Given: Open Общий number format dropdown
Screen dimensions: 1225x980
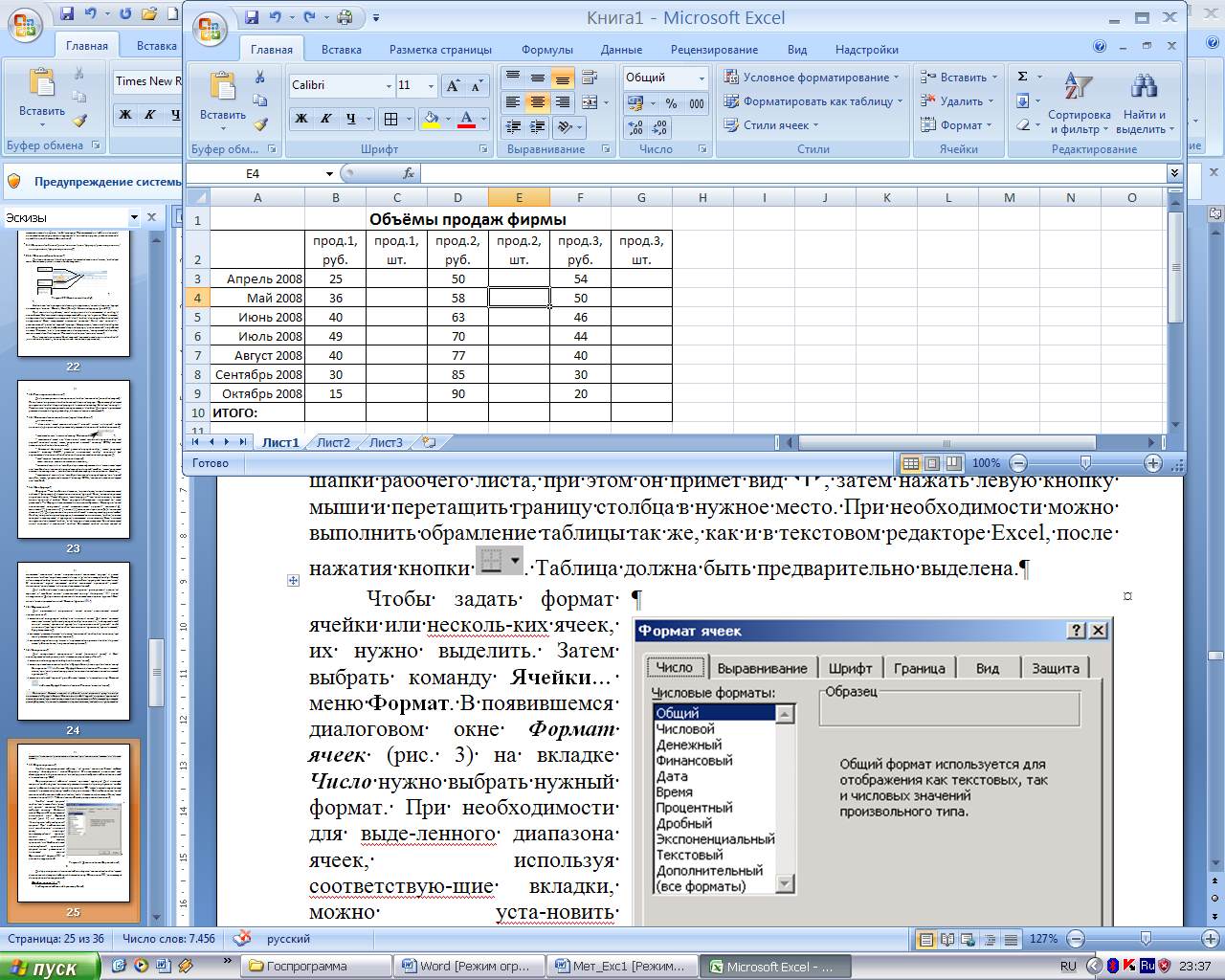Looking at the screenshot, I should click(x=702, y=78).
